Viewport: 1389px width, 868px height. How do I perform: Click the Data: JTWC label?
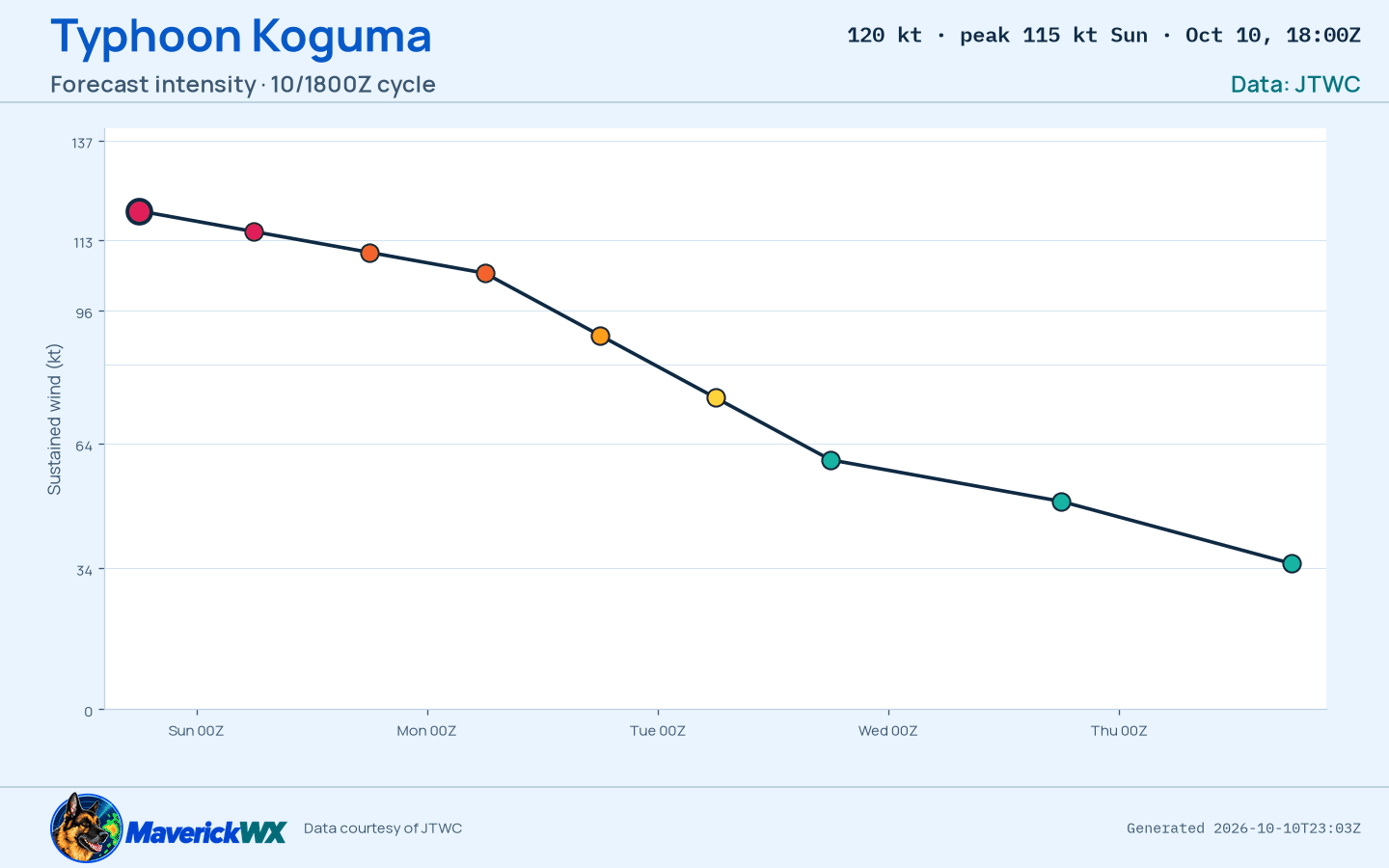[1295, 85]
